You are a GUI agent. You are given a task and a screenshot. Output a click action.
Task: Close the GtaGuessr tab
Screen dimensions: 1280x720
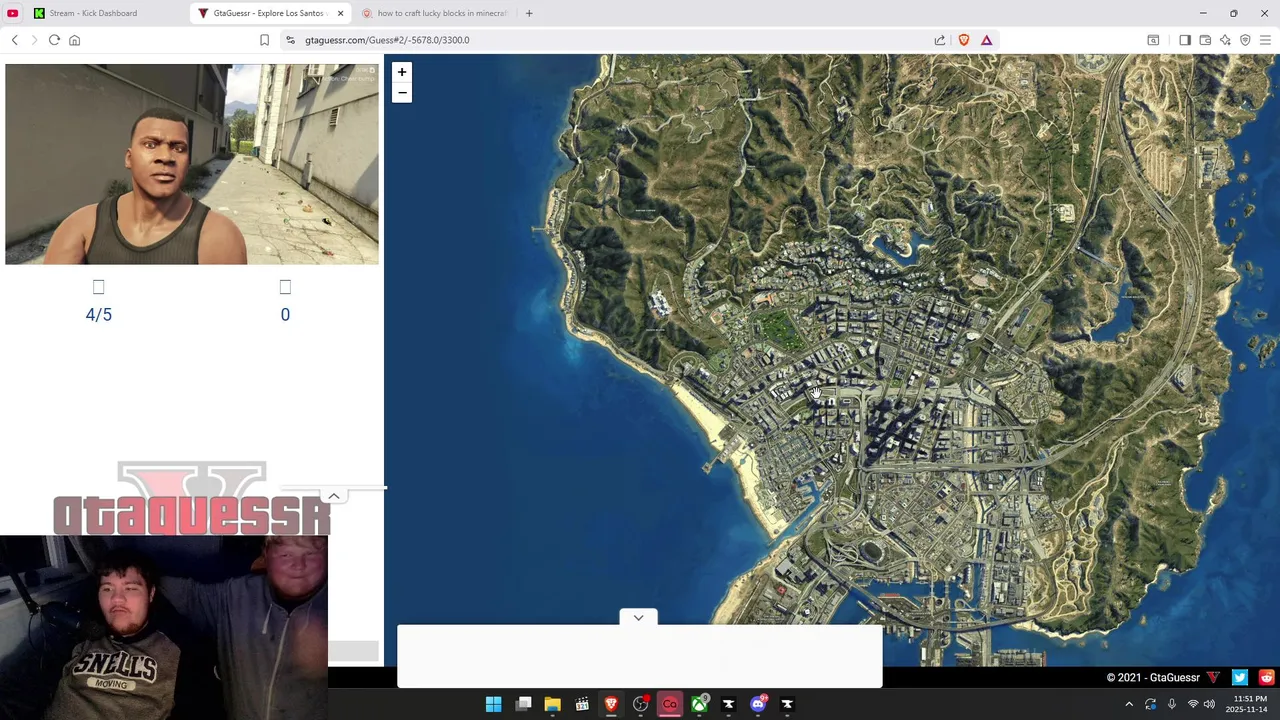point(340,13)
